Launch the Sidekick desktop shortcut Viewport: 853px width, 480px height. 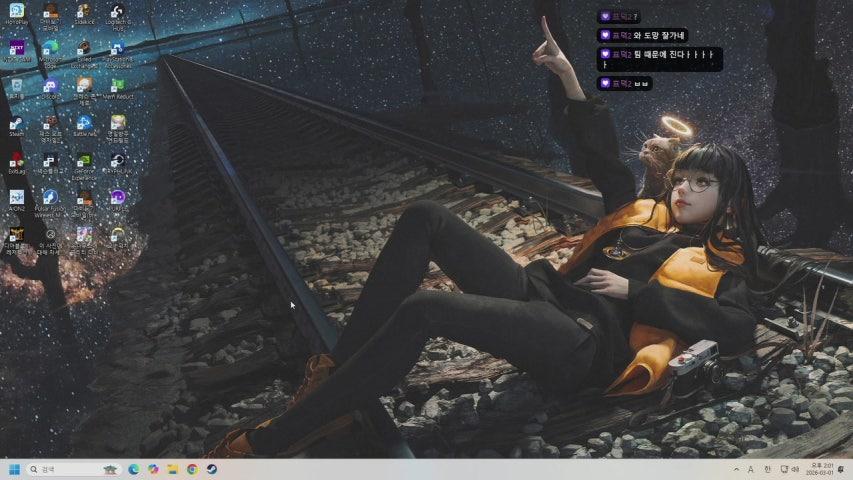click(x=84, y=15)
